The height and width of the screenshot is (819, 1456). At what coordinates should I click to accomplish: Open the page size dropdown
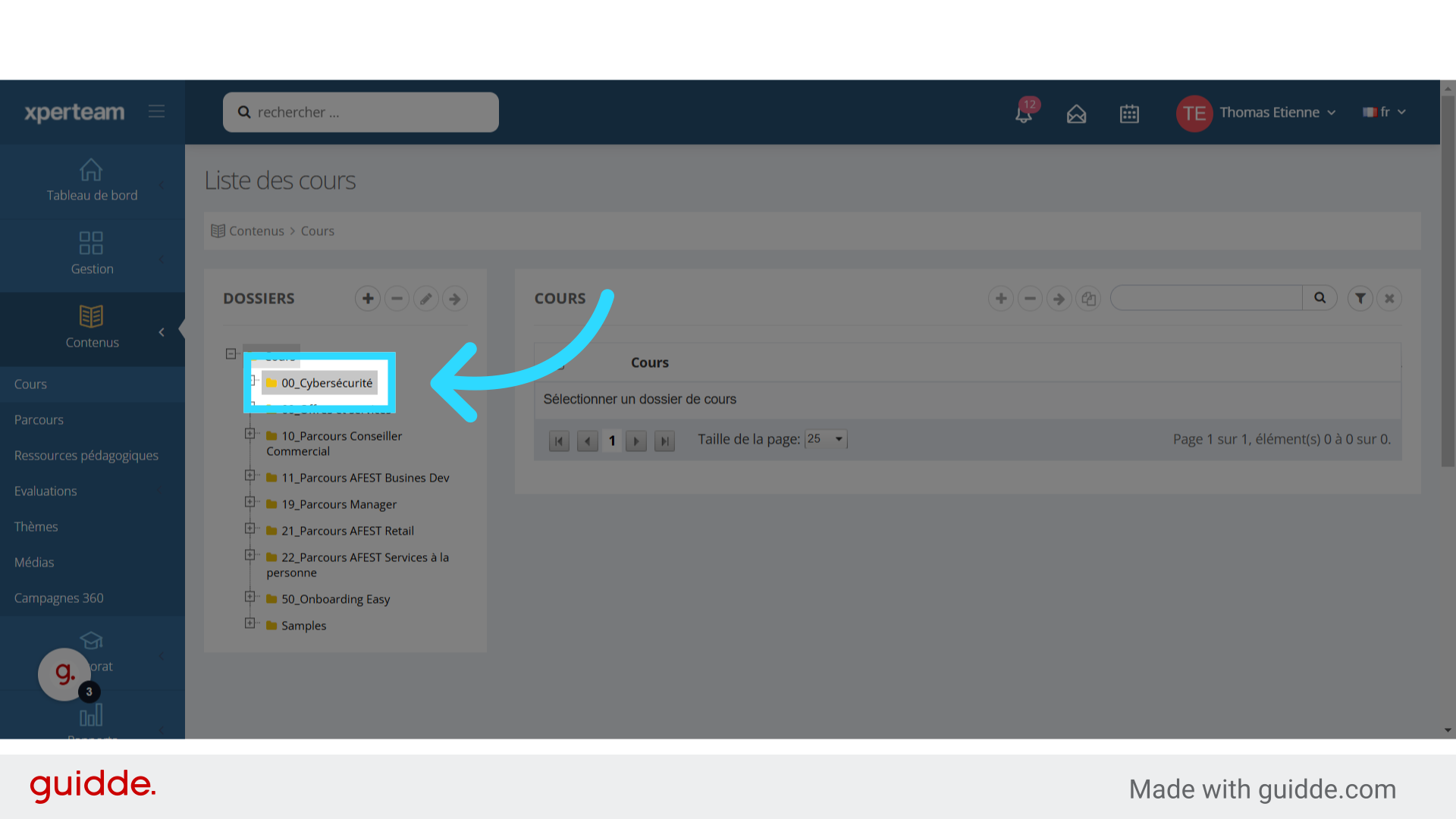click(826, 439)
